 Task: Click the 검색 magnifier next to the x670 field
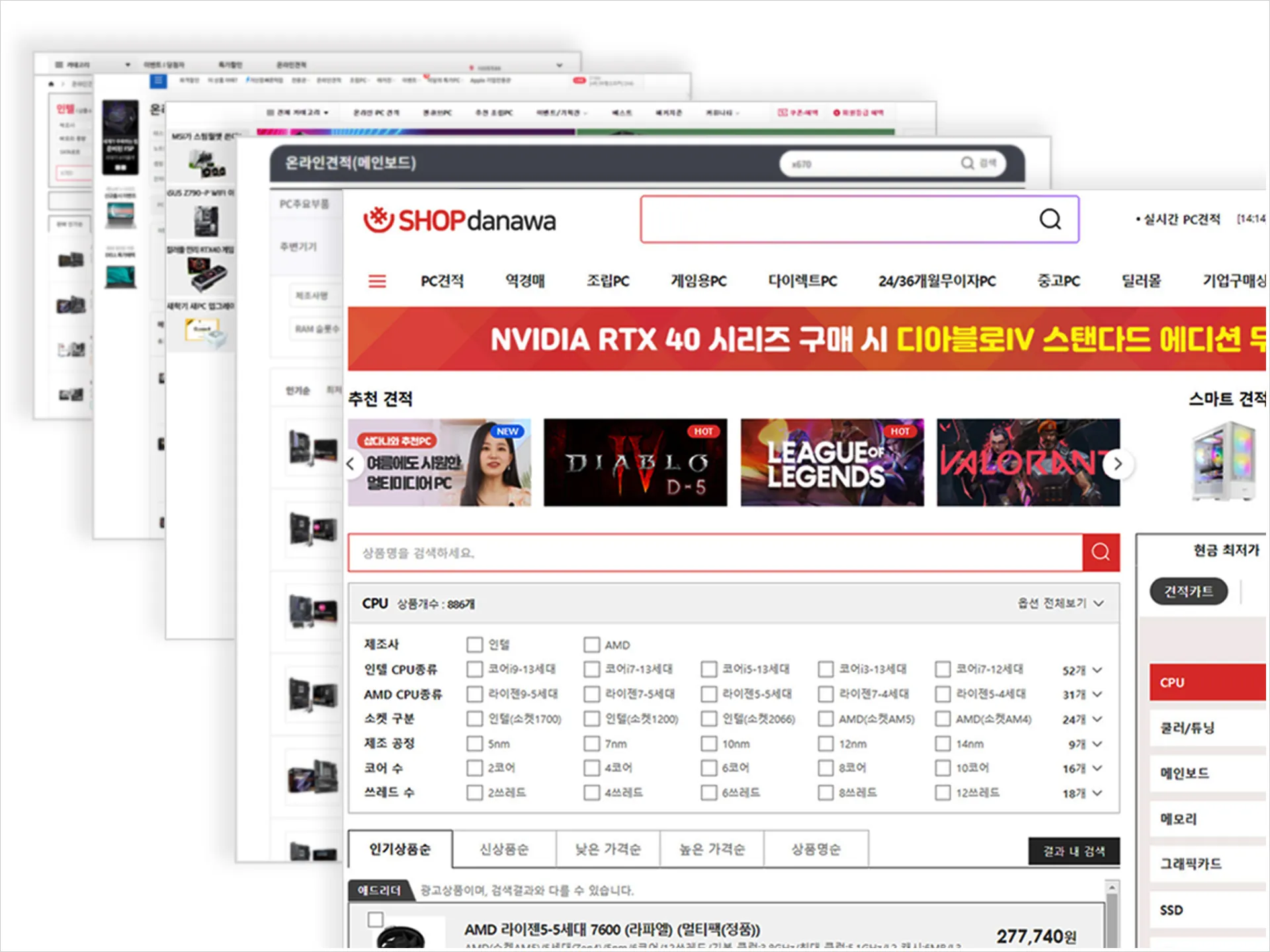(968, 163)
